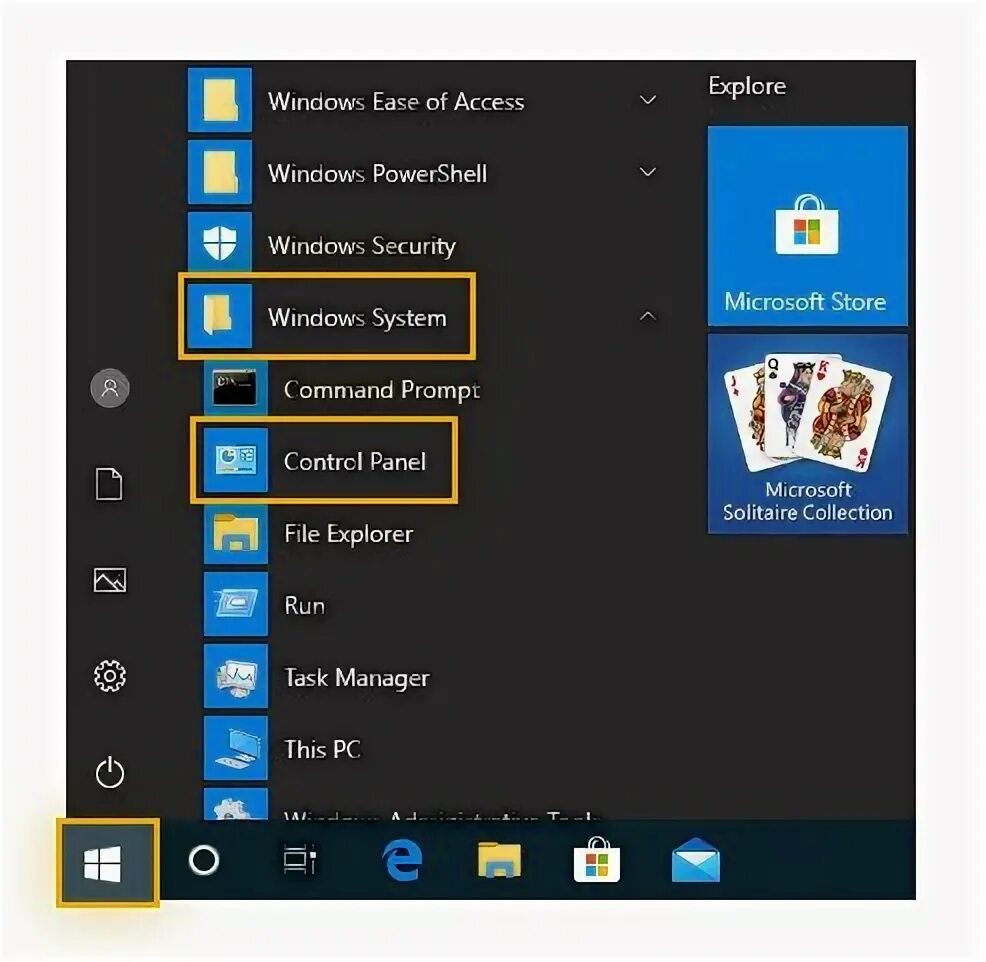Viewport: 986px width, 962px height.
Task: Click the Windows System folder icon
Action: point(219,316)
